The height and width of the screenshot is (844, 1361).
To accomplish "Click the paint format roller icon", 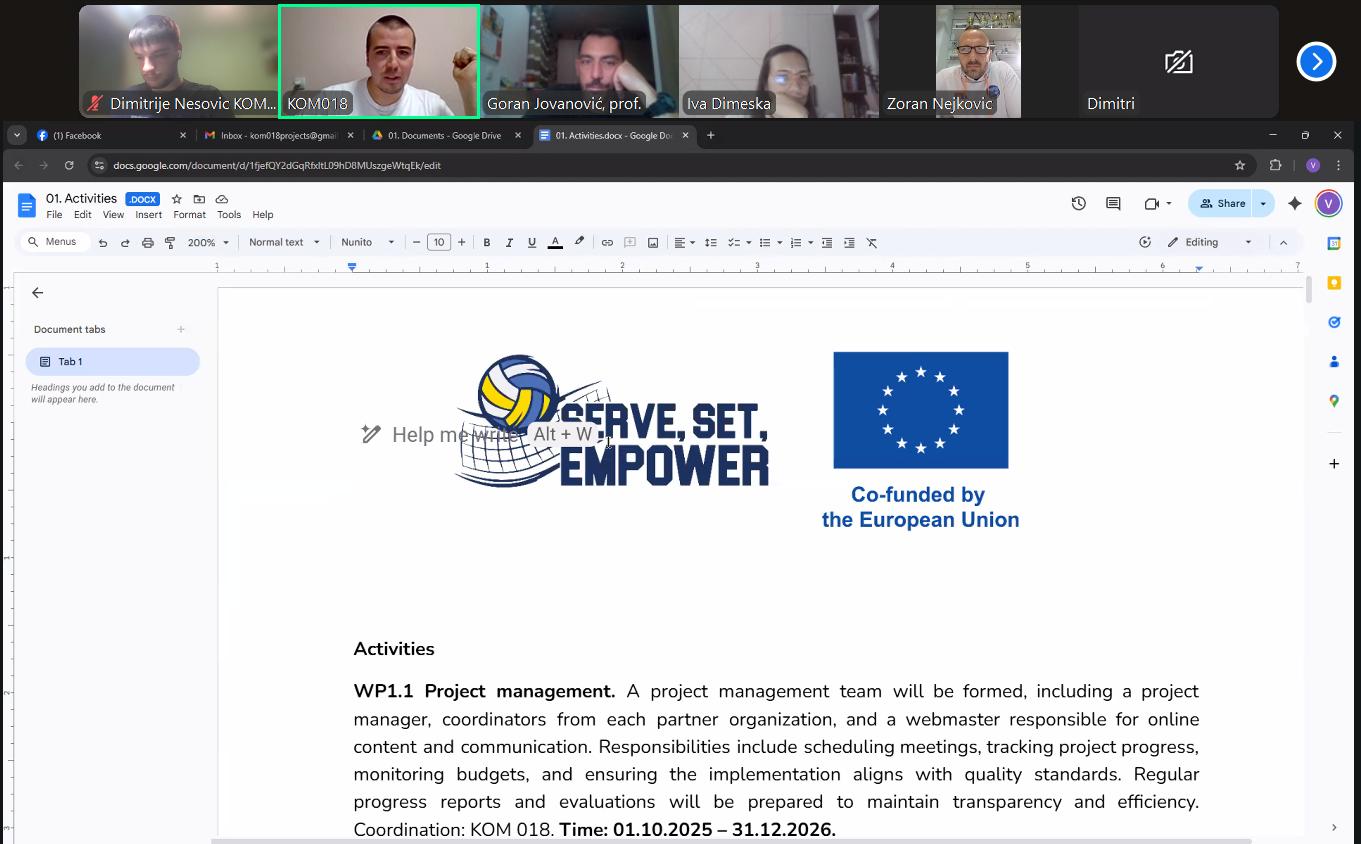I will click(x=170, y=242).
